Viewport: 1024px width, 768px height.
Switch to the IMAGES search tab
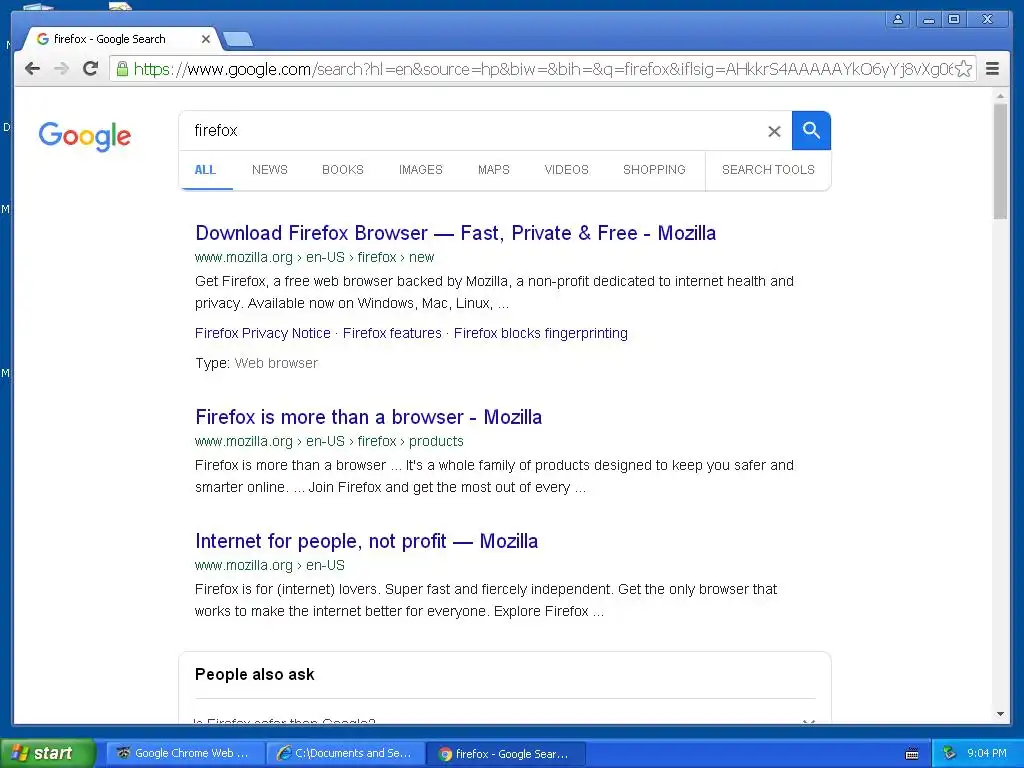[x=421, y=170]
